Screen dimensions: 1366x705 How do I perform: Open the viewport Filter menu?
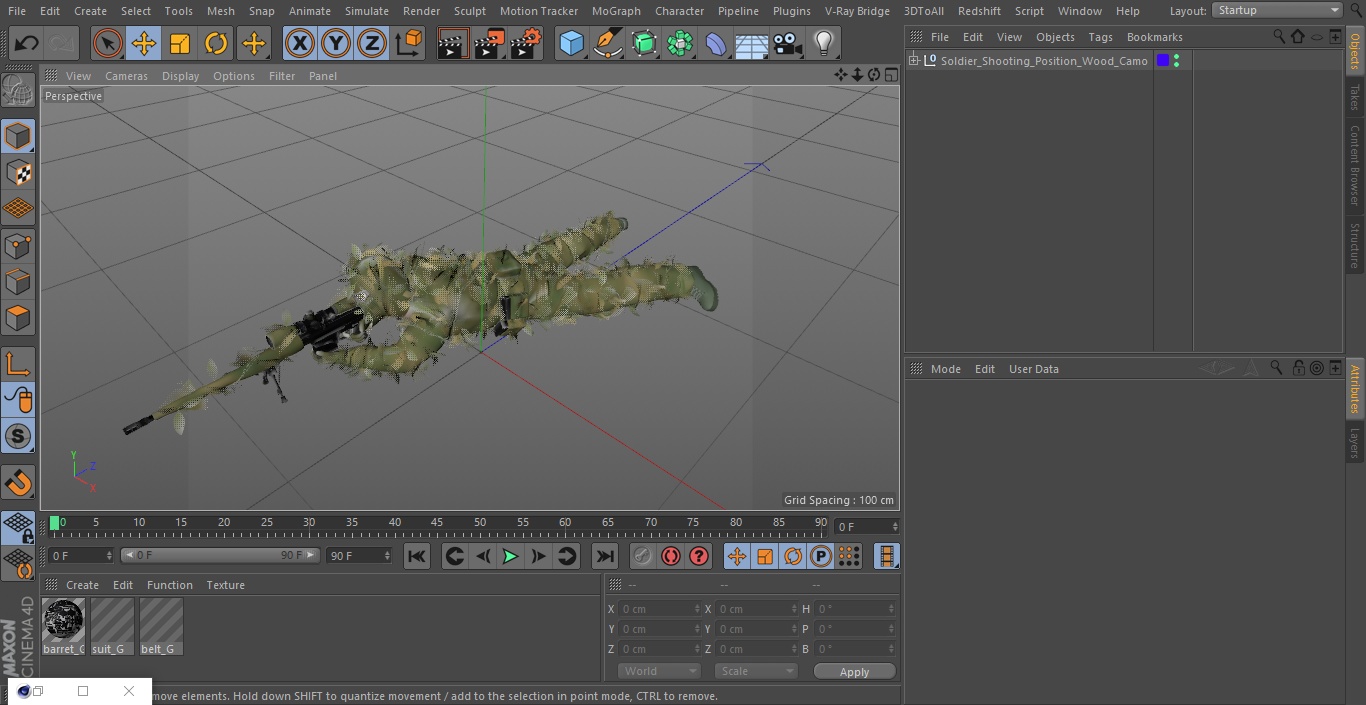click(x=282, y=76)
